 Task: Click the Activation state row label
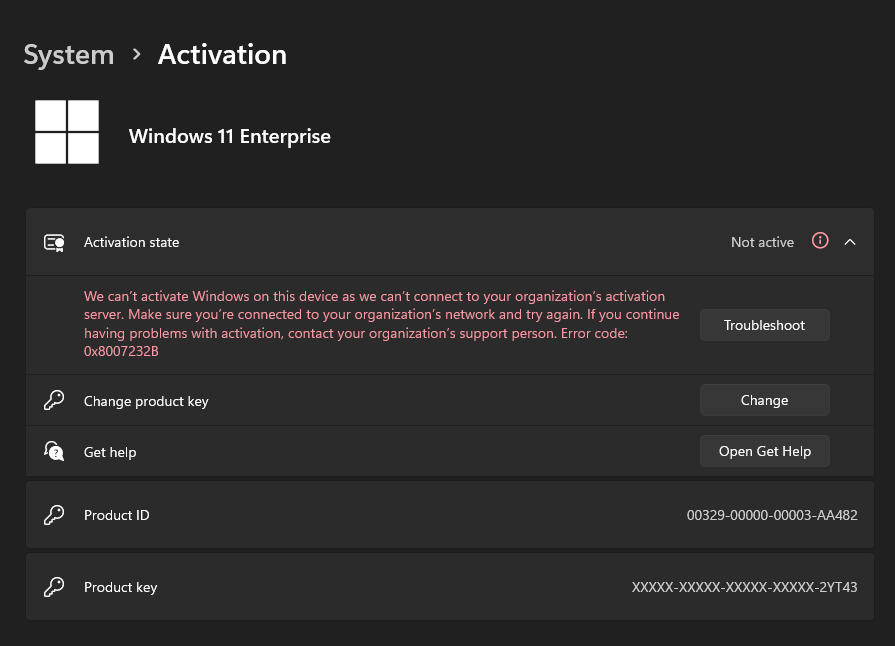click(x=132, y=242)
